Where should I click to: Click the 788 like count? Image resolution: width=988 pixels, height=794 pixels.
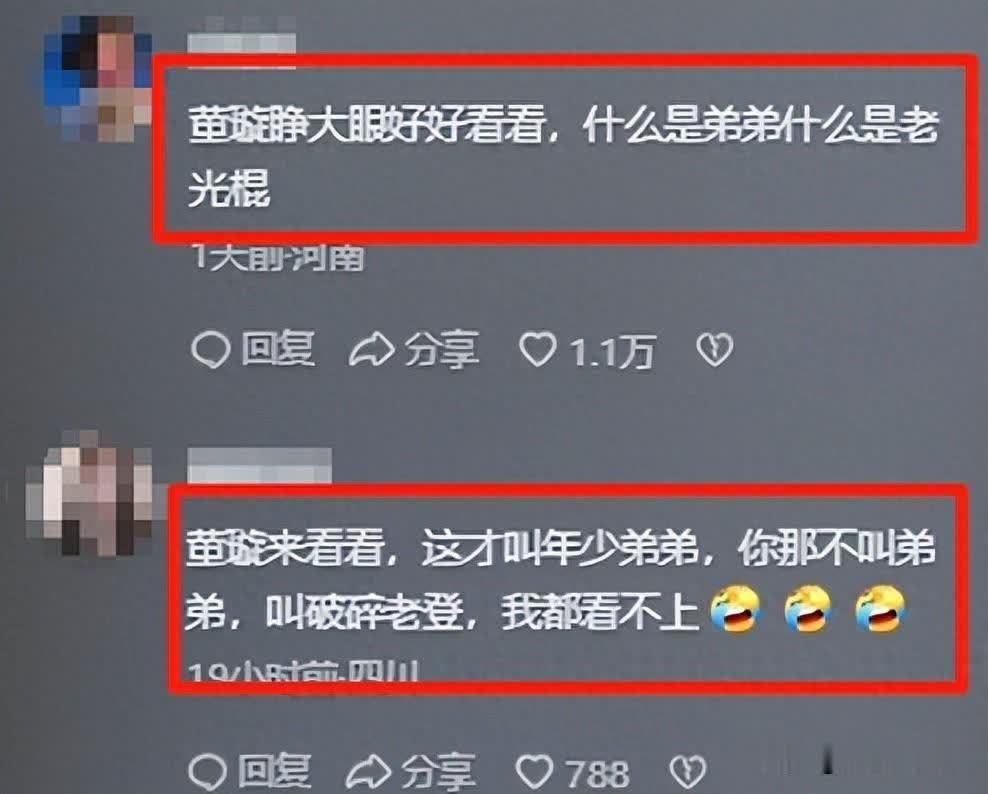[597, 773]
